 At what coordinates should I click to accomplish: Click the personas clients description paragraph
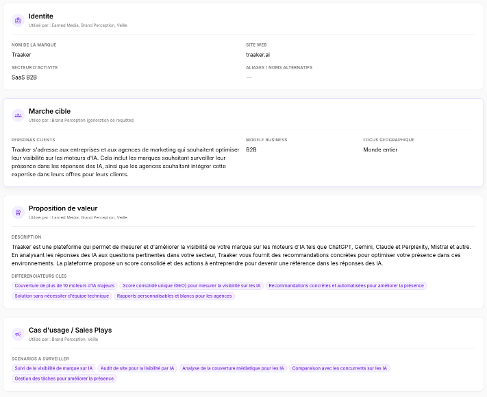(125, 162)
